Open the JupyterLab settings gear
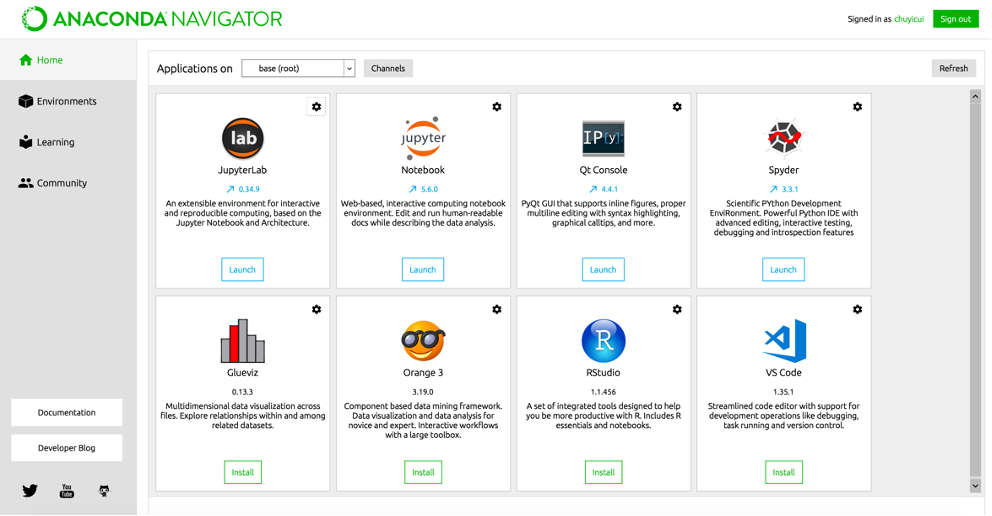The width and height of the screenshot is (992, 516). 316,107
